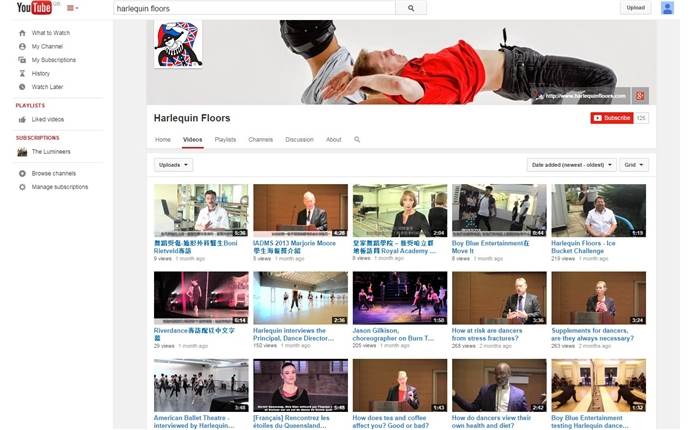Open tea and coffee video thumbnail
Image resolution: width=692 pixels, height=430 pixels.
[x=399, y=385]
